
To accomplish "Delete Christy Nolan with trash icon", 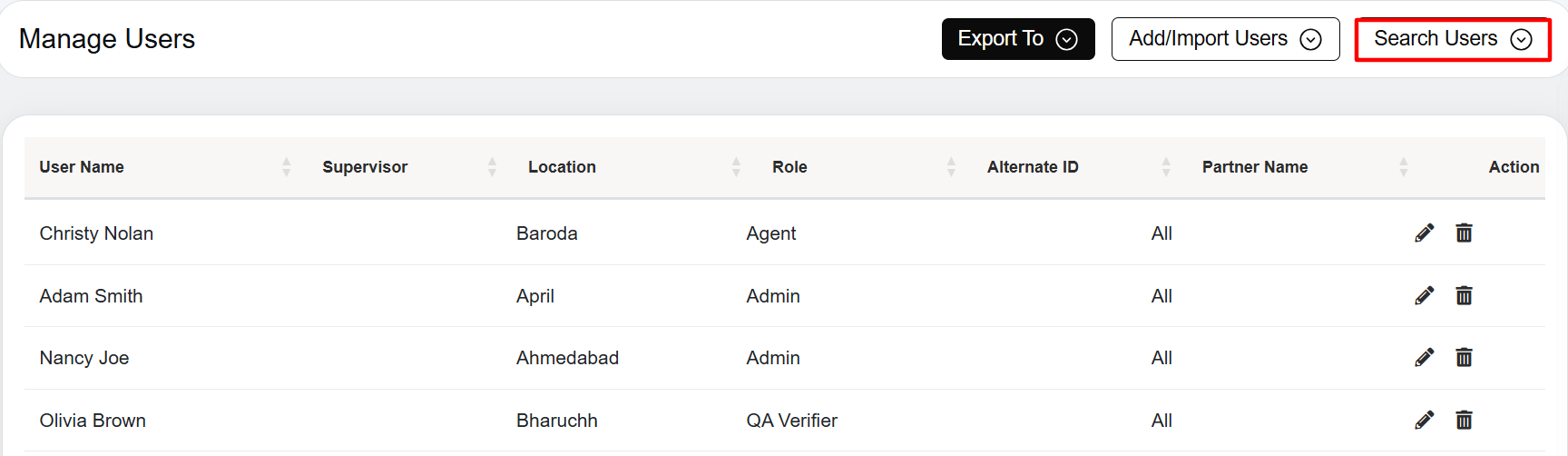I will click(x=1464, y=233).
